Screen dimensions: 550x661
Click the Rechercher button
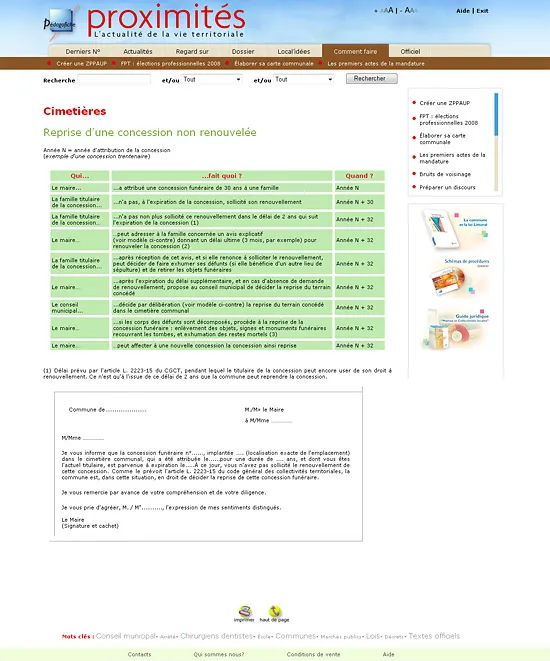[371, 78]
